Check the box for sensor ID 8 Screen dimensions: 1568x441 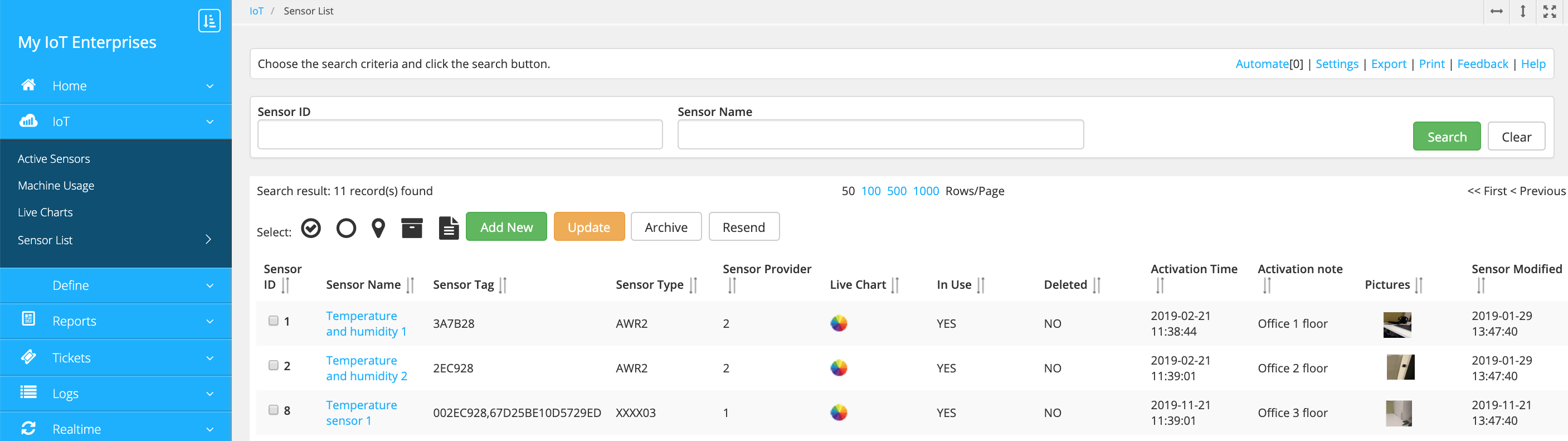point(273,409)
